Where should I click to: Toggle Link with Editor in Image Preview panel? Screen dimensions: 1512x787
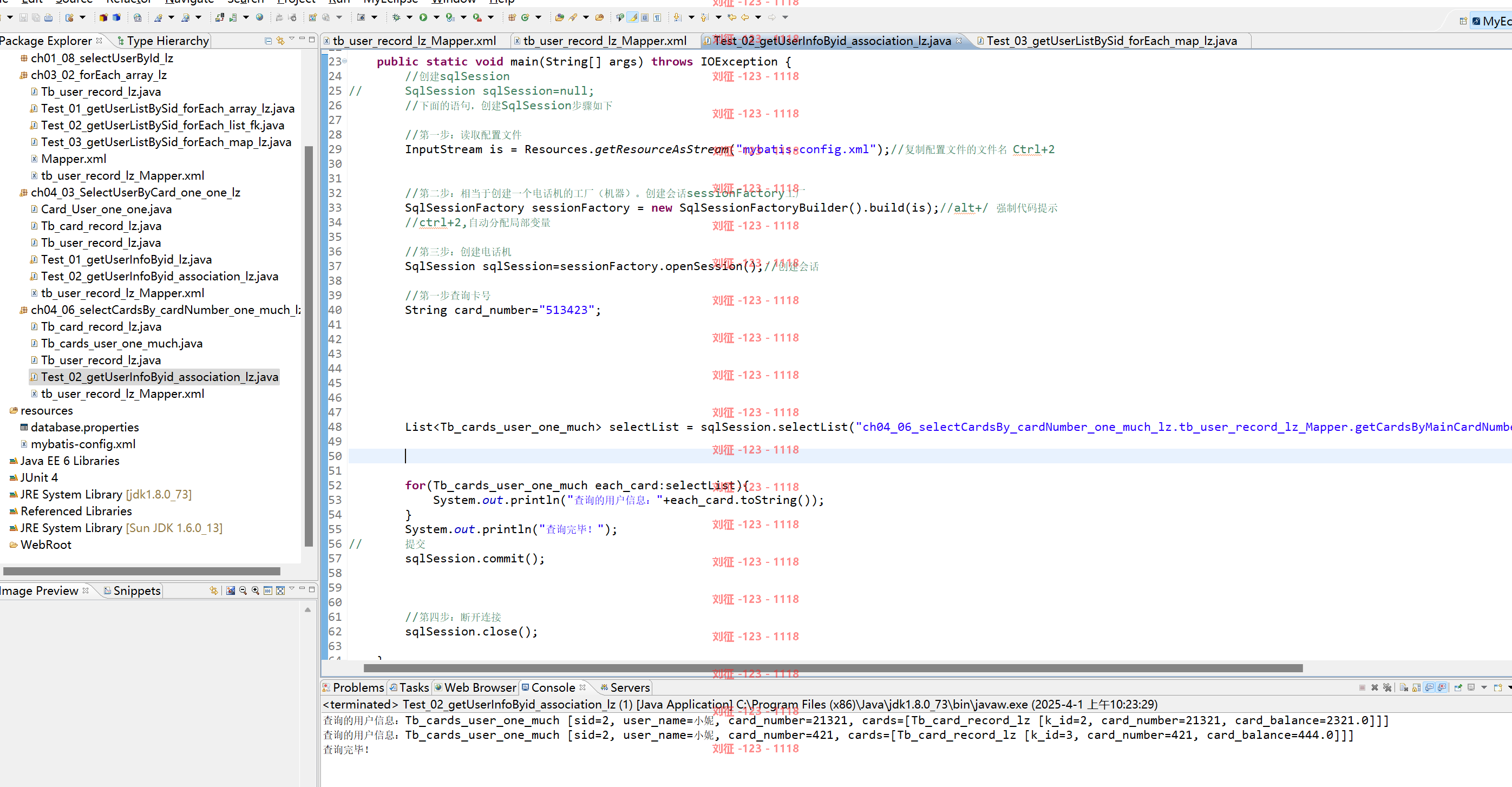coord(214,591)
